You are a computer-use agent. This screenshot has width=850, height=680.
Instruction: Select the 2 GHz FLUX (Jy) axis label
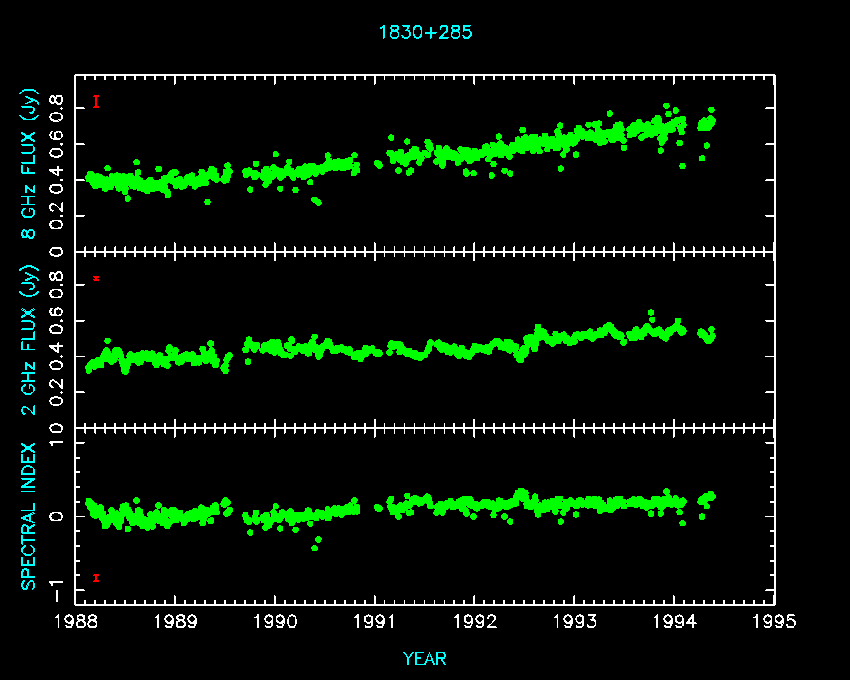click(x=30, y=340)
